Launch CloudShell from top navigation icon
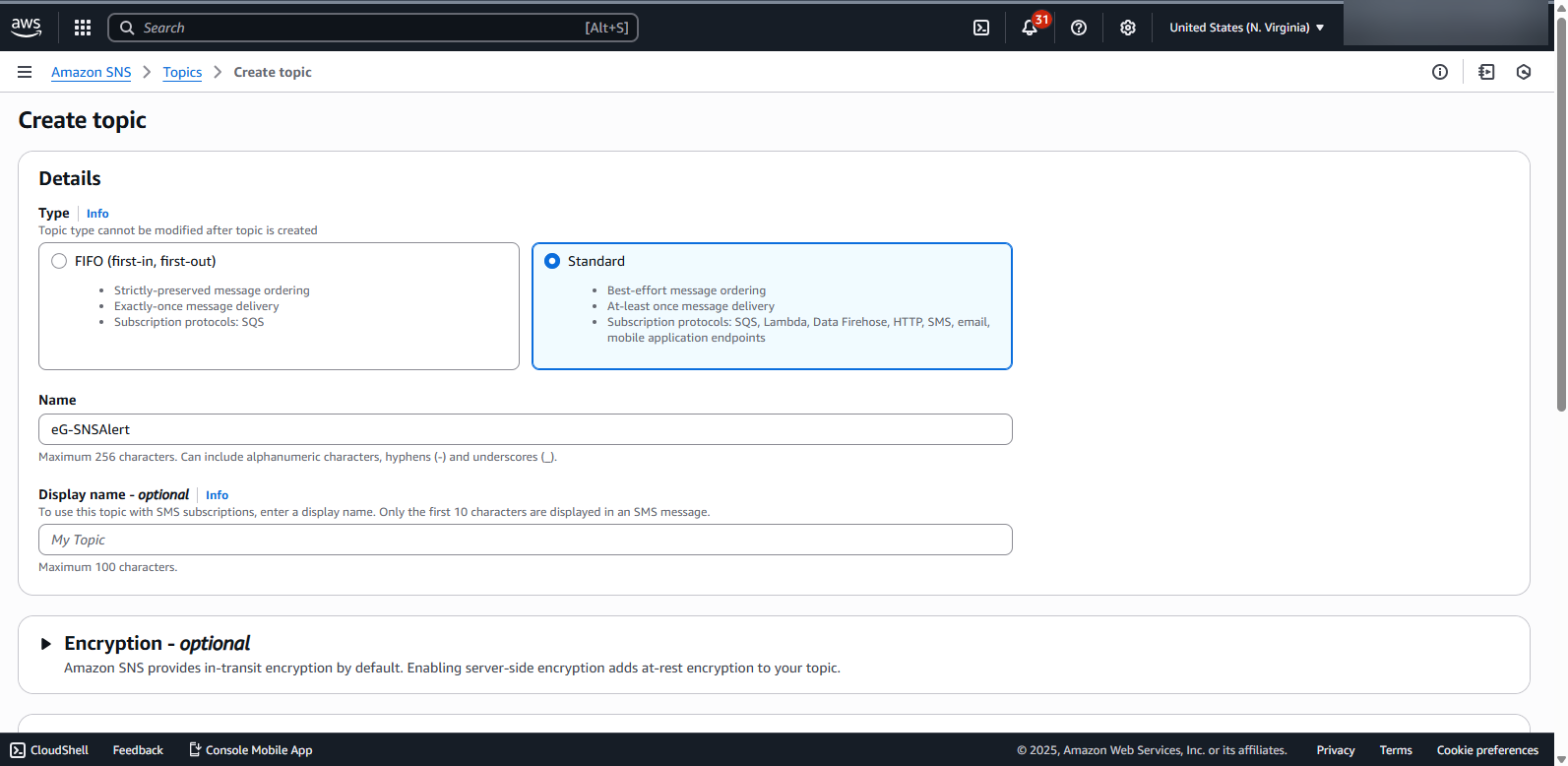 point(981,28)
